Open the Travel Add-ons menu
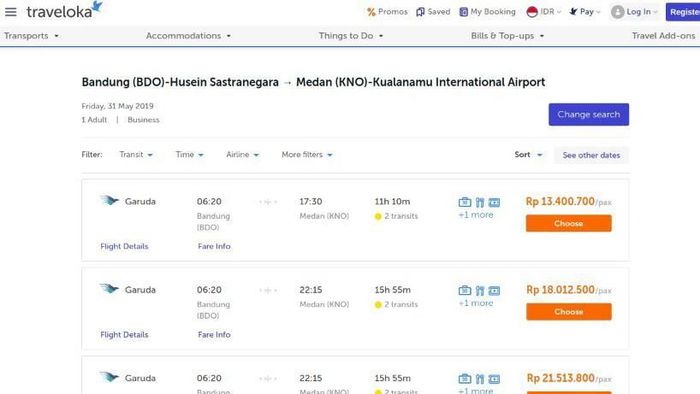700x394 pixels. tap(663, 36)
